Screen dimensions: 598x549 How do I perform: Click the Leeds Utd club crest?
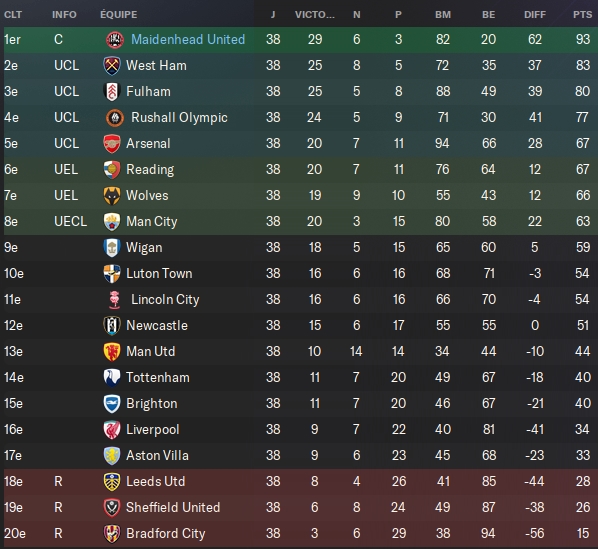click(112, 482)
